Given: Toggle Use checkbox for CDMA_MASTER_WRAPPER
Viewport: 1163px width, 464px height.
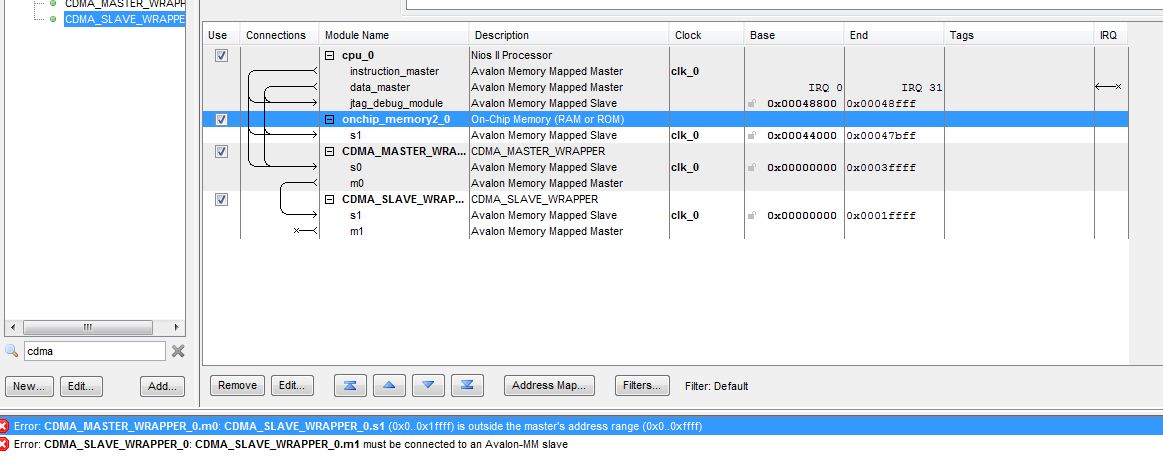Looking at the screenshot, I should point(221,151).
